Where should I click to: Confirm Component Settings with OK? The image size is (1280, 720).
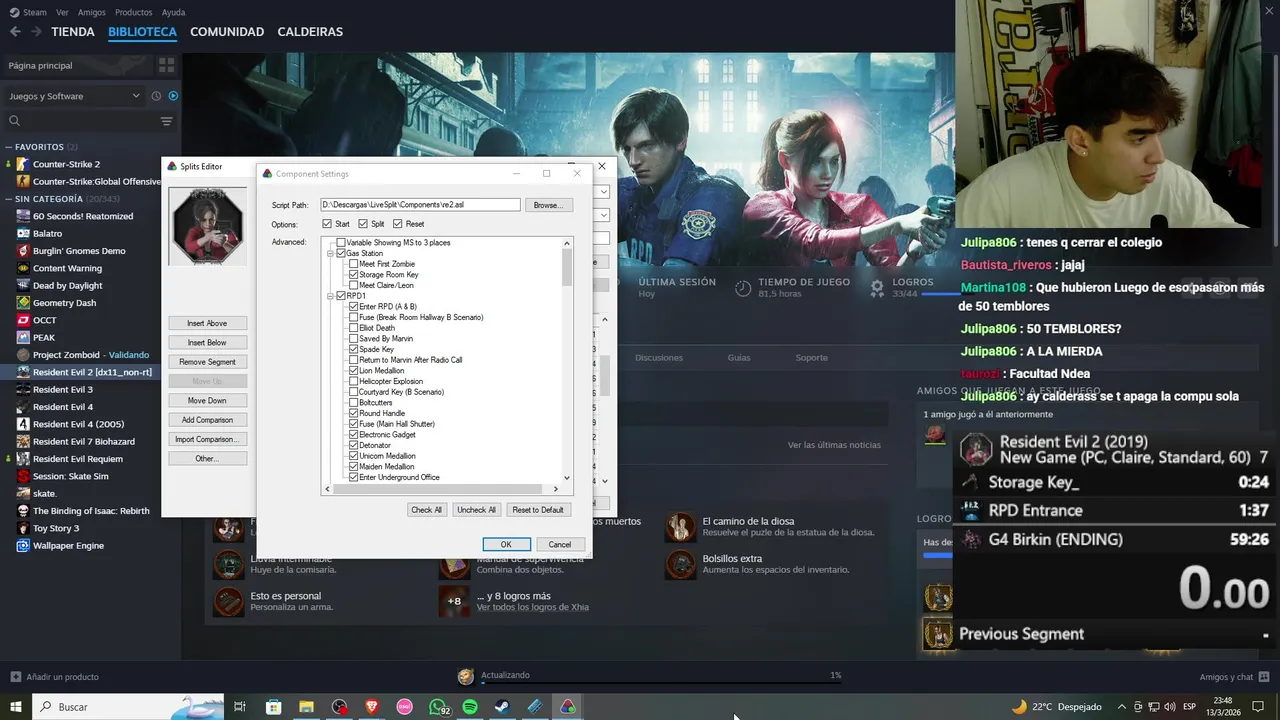pos(506,544)
